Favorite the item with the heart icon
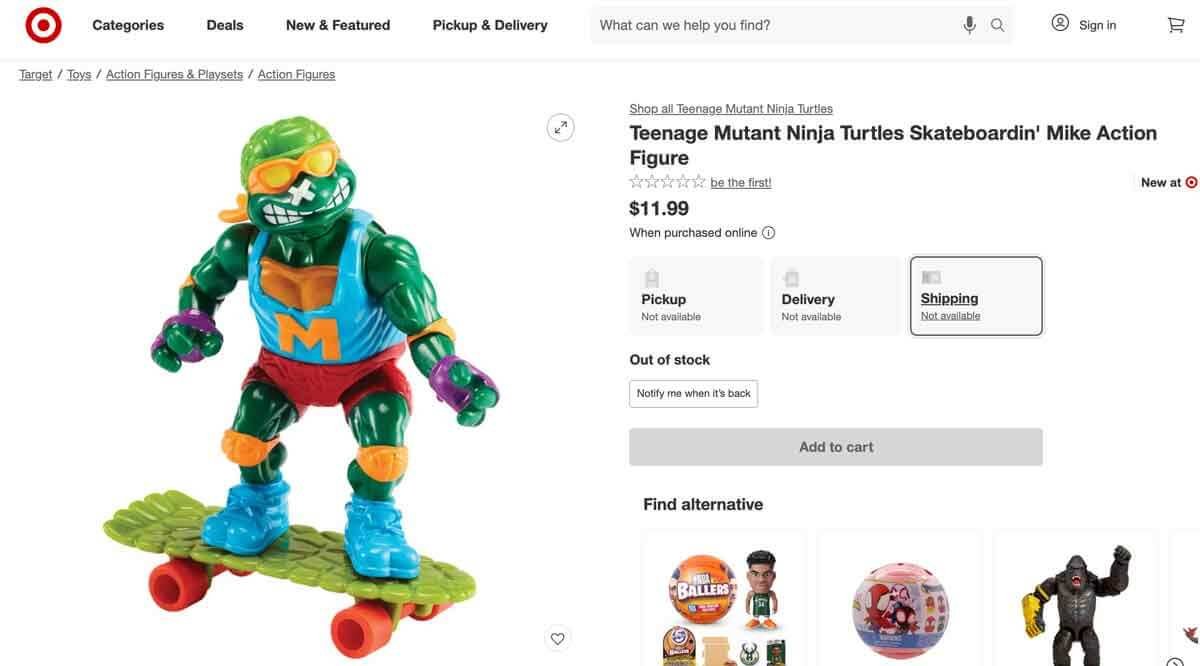The width and height of the screenshot is (1200, 666). (556, 637)
